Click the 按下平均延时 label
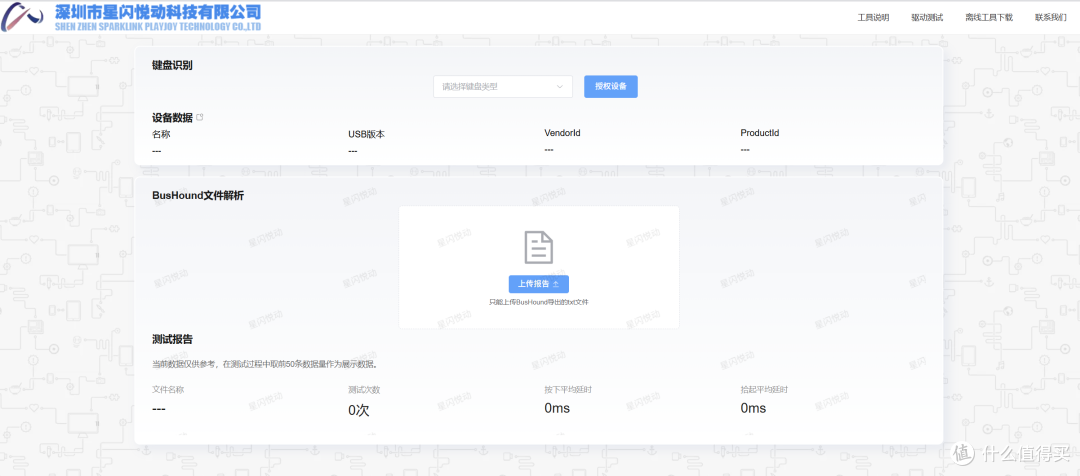The height and width of the screenshot is (476, 1080). 568,390
